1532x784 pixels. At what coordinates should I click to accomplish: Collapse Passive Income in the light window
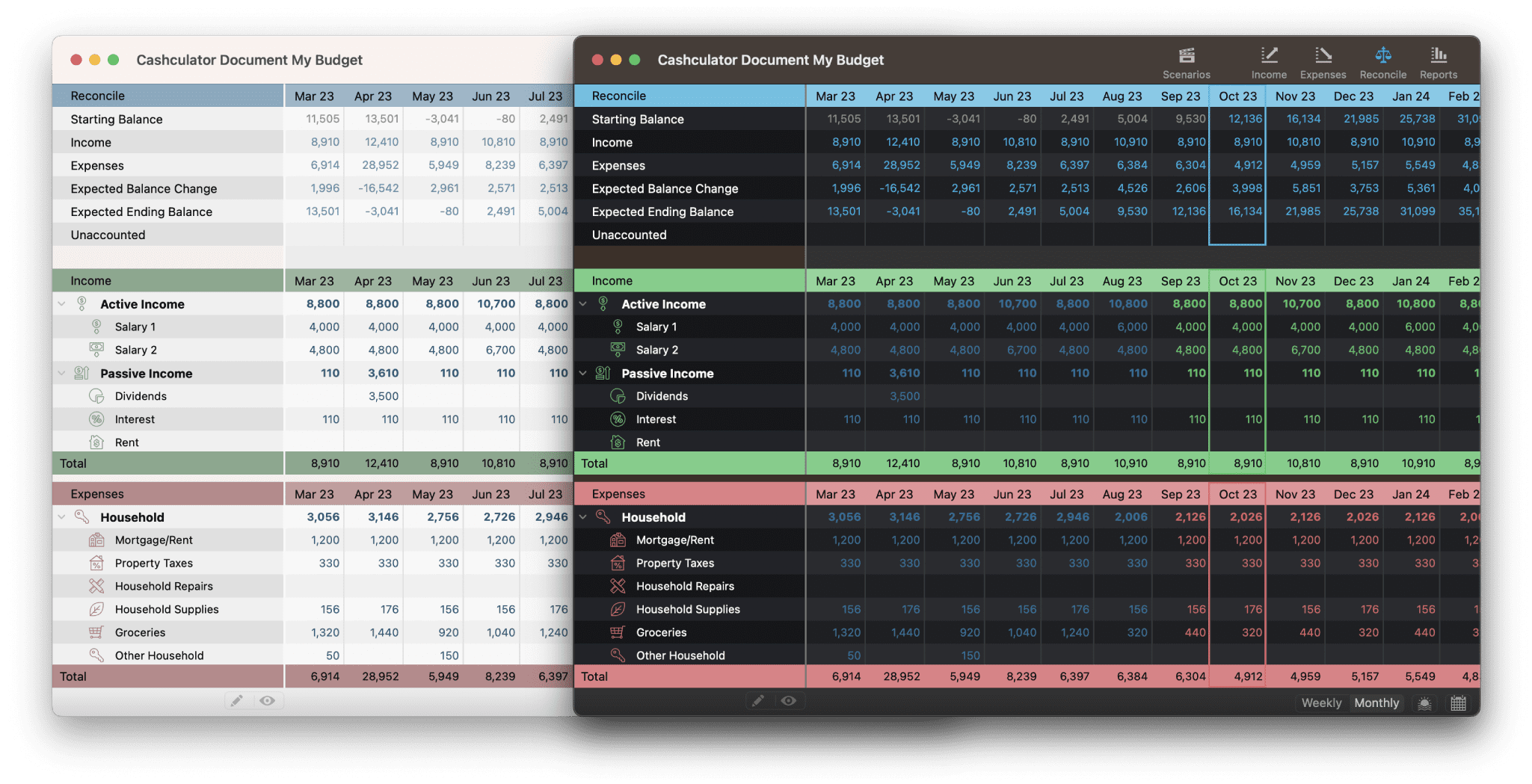(x=62, y=373)
